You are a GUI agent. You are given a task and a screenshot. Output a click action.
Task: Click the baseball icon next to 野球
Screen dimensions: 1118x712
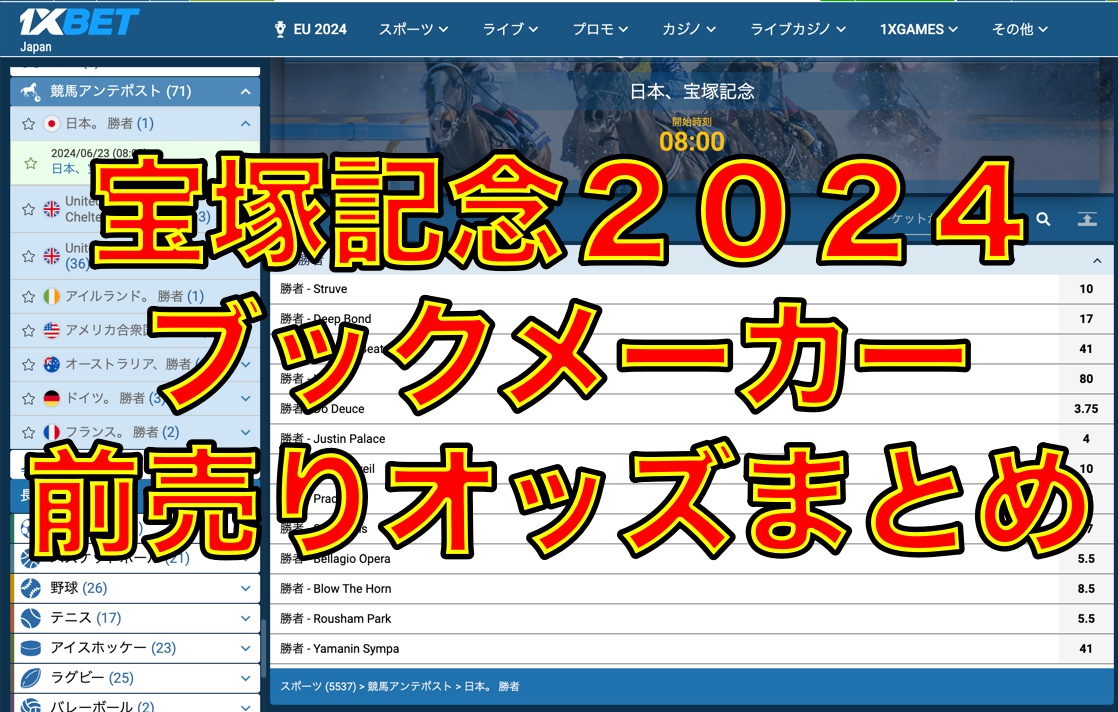pyautogui.click(x=31, y=588)
